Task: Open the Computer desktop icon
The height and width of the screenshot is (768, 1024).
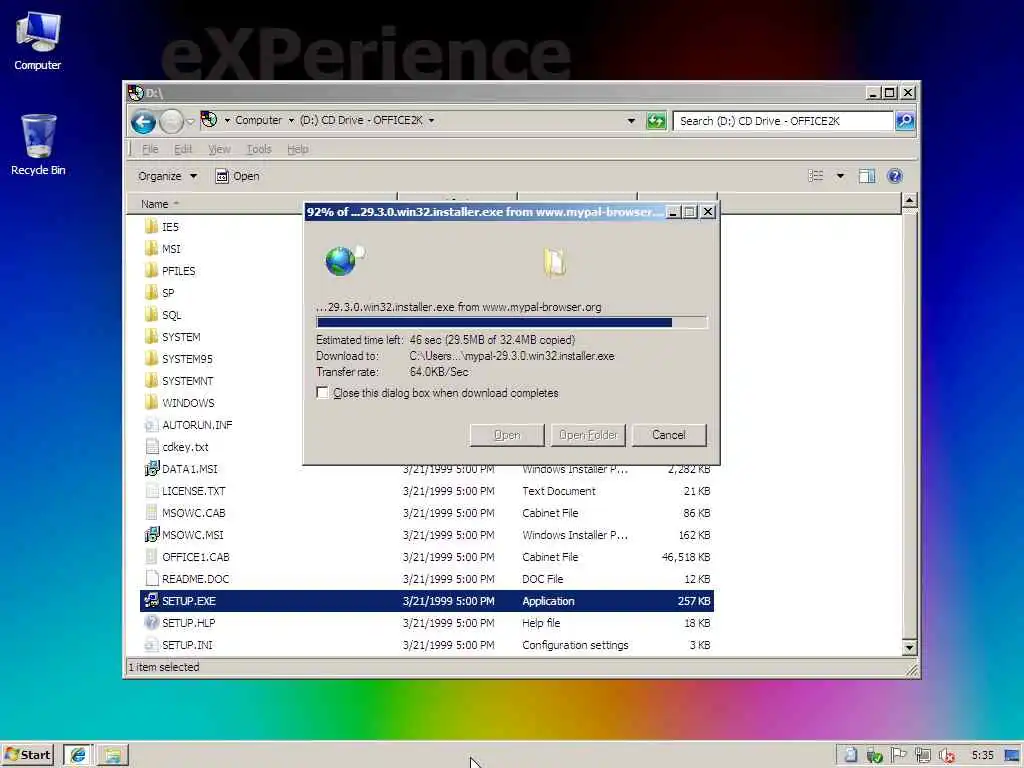Action: pyautogui.click(x=37, y=41)
